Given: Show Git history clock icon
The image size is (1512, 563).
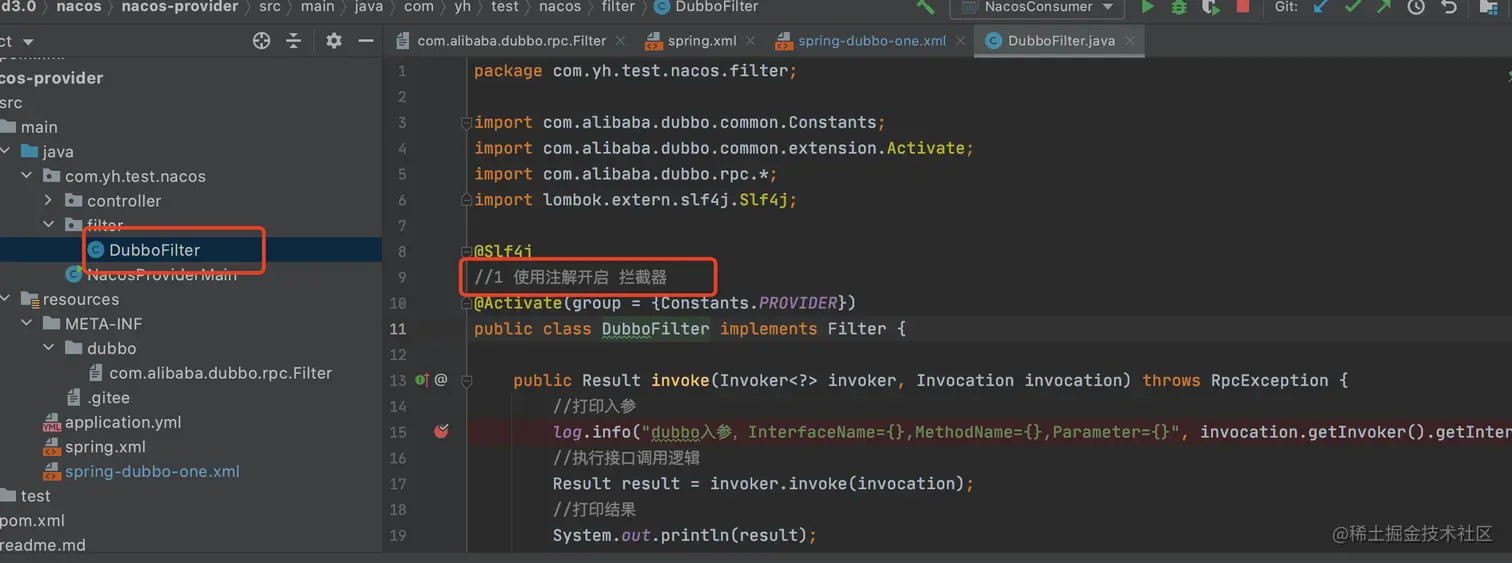Looking at the screenshot, I should point(1416,7).
